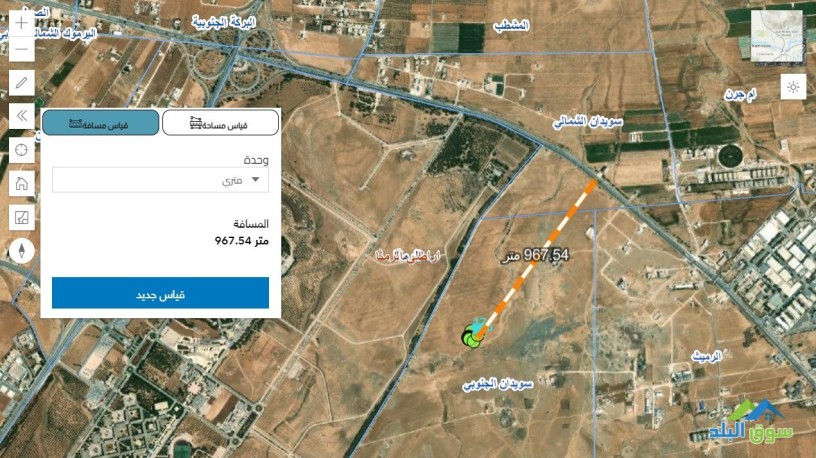Switch to قياس مسافة distance tab
Screen dimensions: 816x458
click(100, 123)
